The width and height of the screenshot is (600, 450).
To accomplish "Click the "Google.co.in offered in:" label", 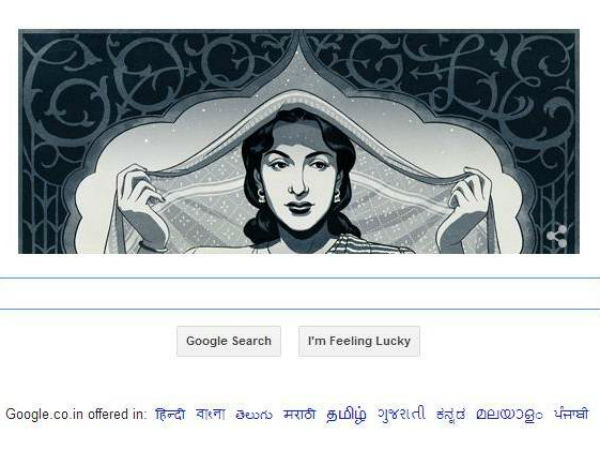I will (x=76, y=414).
